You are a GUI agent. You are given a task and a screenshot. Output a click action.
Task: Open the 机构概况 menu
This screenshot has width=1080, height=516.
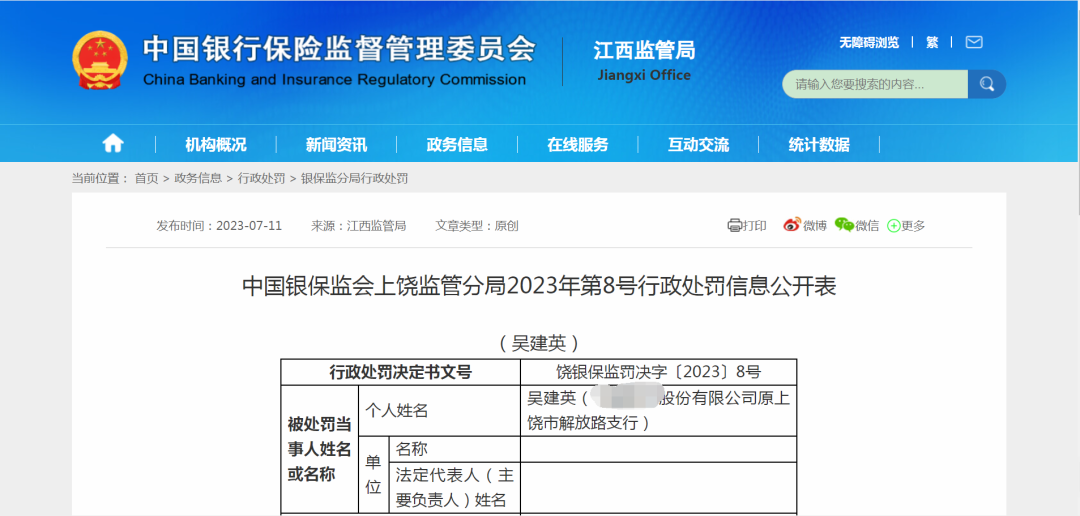coord(215,144)
